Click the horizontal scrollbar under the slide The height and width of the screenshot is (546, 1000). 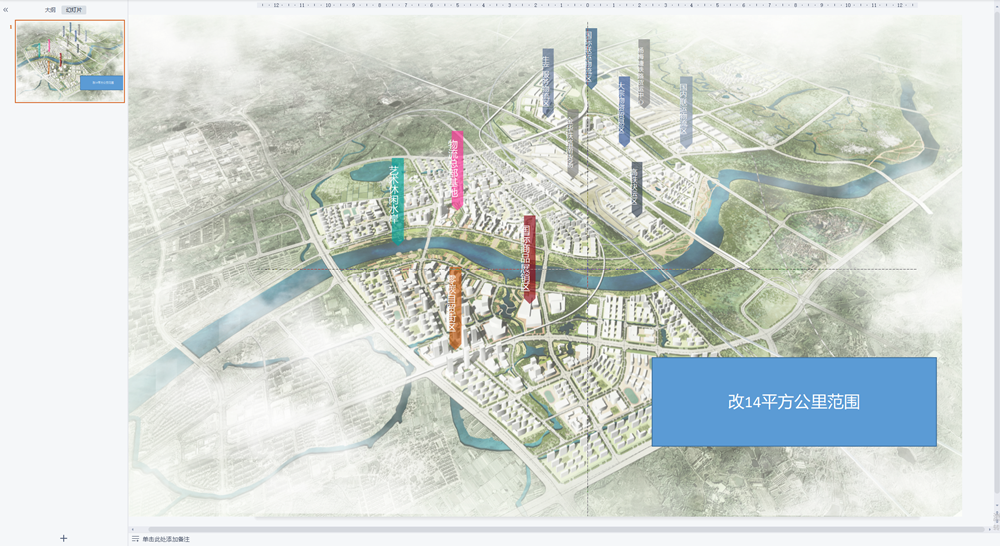pyautogui.click(x=560, y=529)
